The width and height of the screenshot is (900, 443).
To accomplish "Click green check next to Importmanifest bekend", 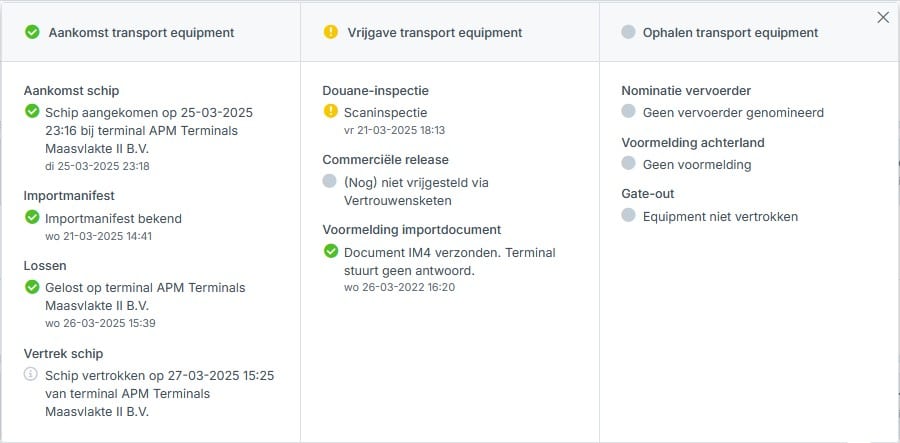I will pyautogui.click(x=32, y=217).
